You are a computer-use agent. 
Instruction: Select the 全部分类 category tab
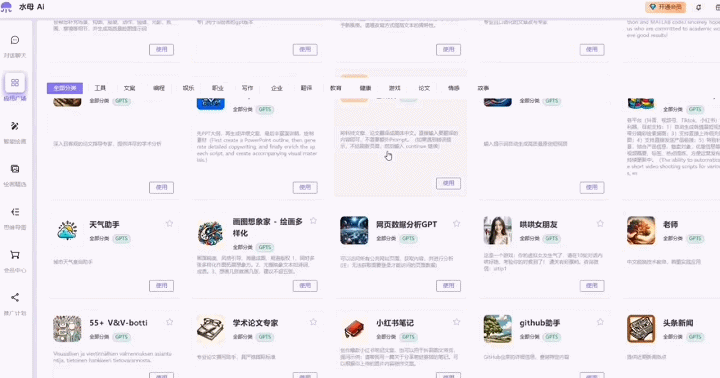[x=65, y=88]
